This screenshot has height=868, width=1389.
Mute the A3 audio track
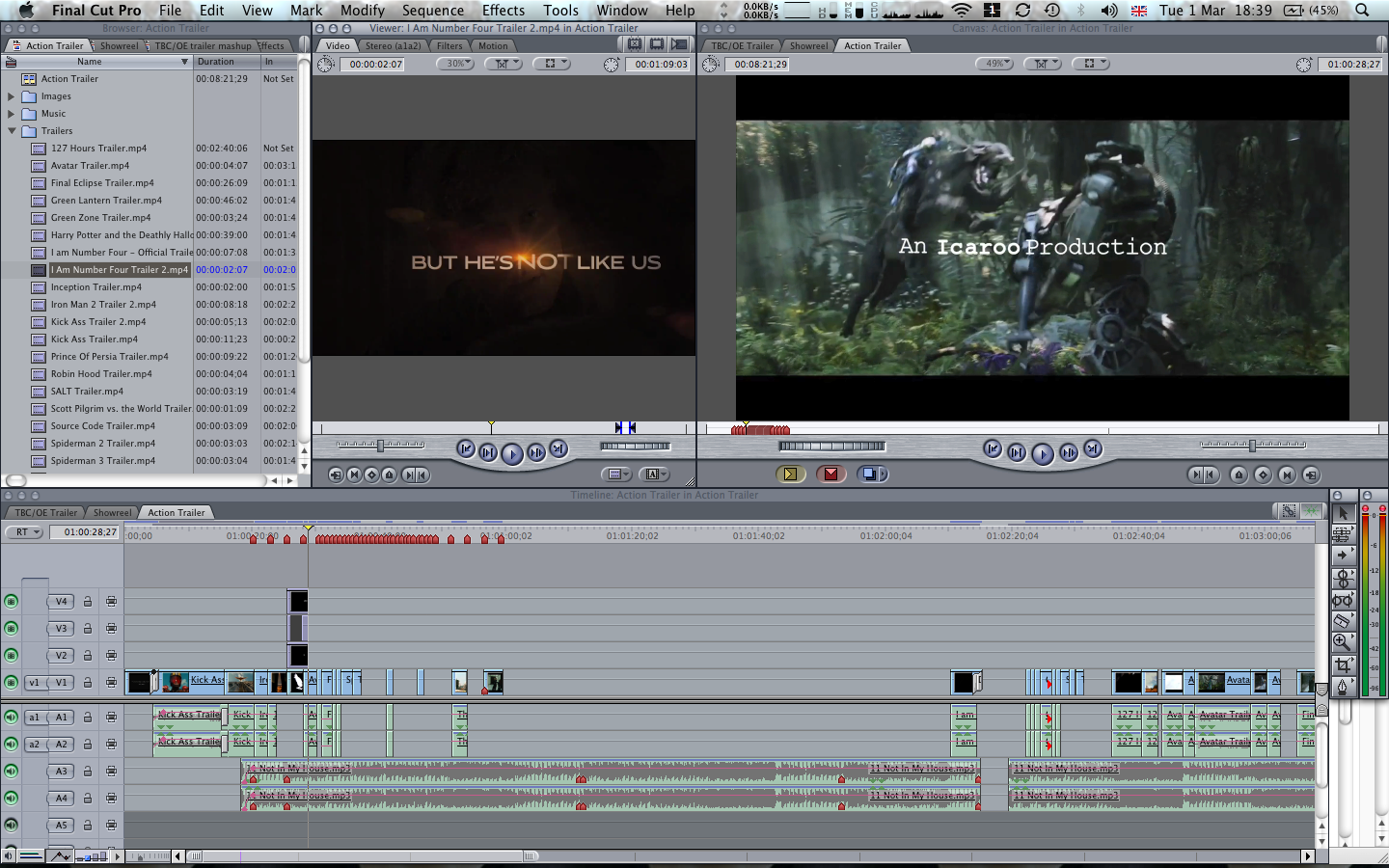11,772
